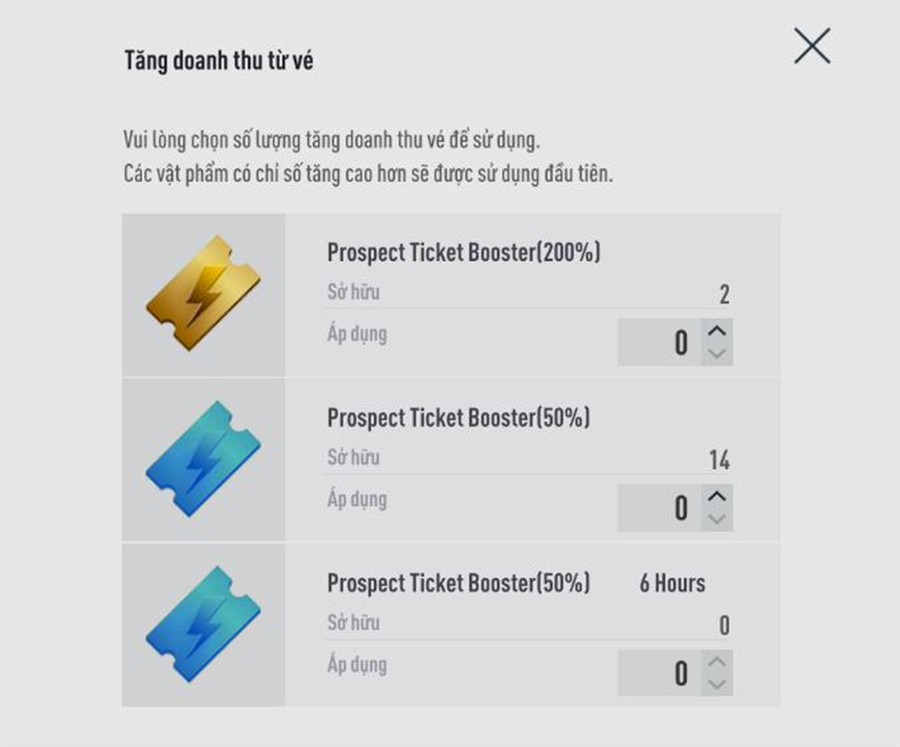
Task: Click the Prospect Ticket Booster(200%) title
Action: pos(464,253)
